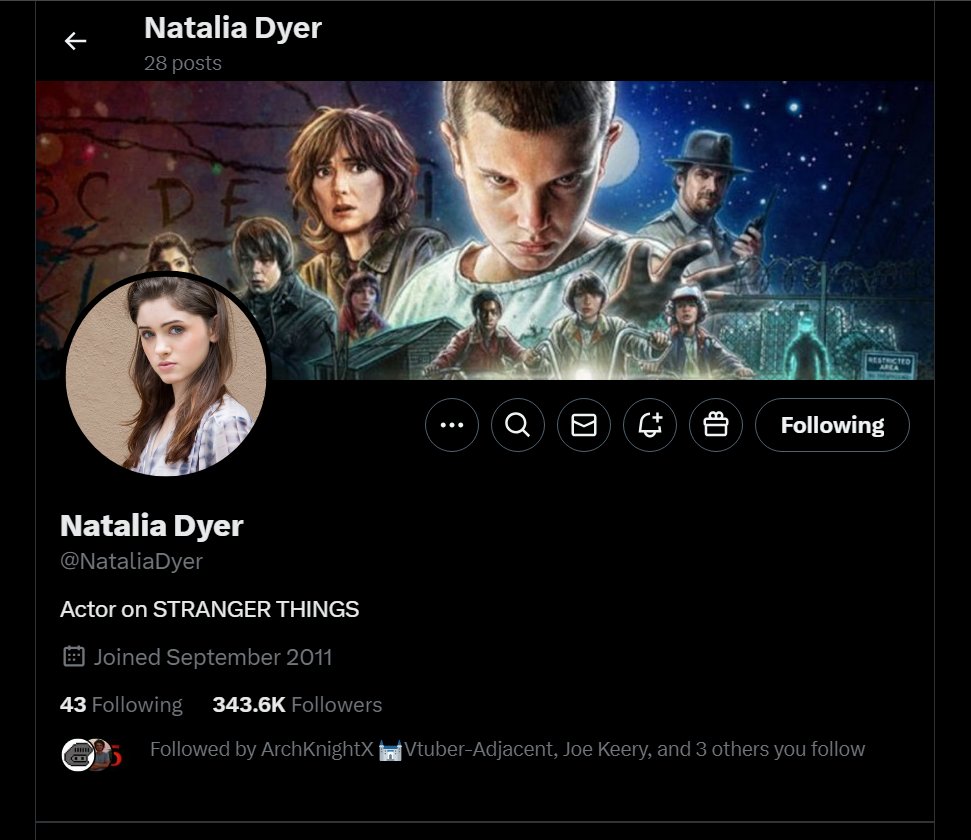This screenshot has height=840, width=971.
Task: View the Stranger Things header banner
Action: pyautogui.click(x=485, y=230)
